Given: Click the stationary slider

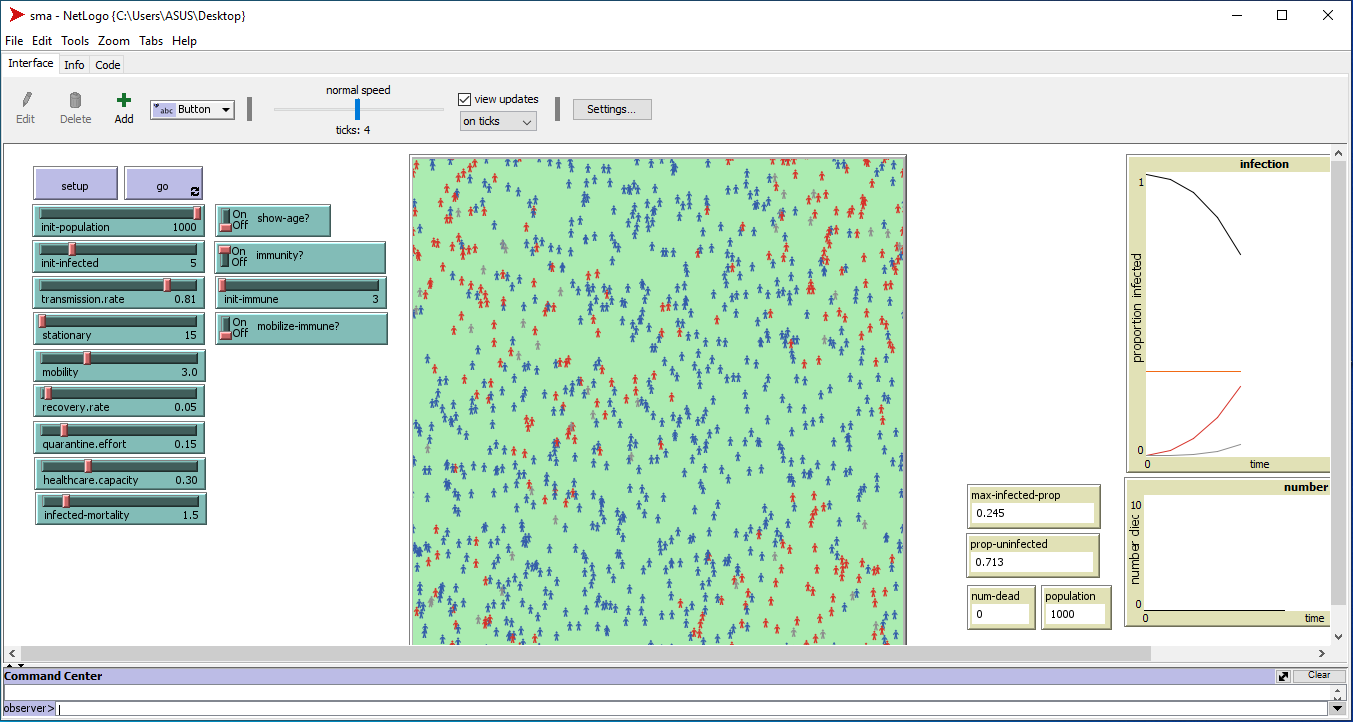Looking at the screenshot, I should 118,329.
